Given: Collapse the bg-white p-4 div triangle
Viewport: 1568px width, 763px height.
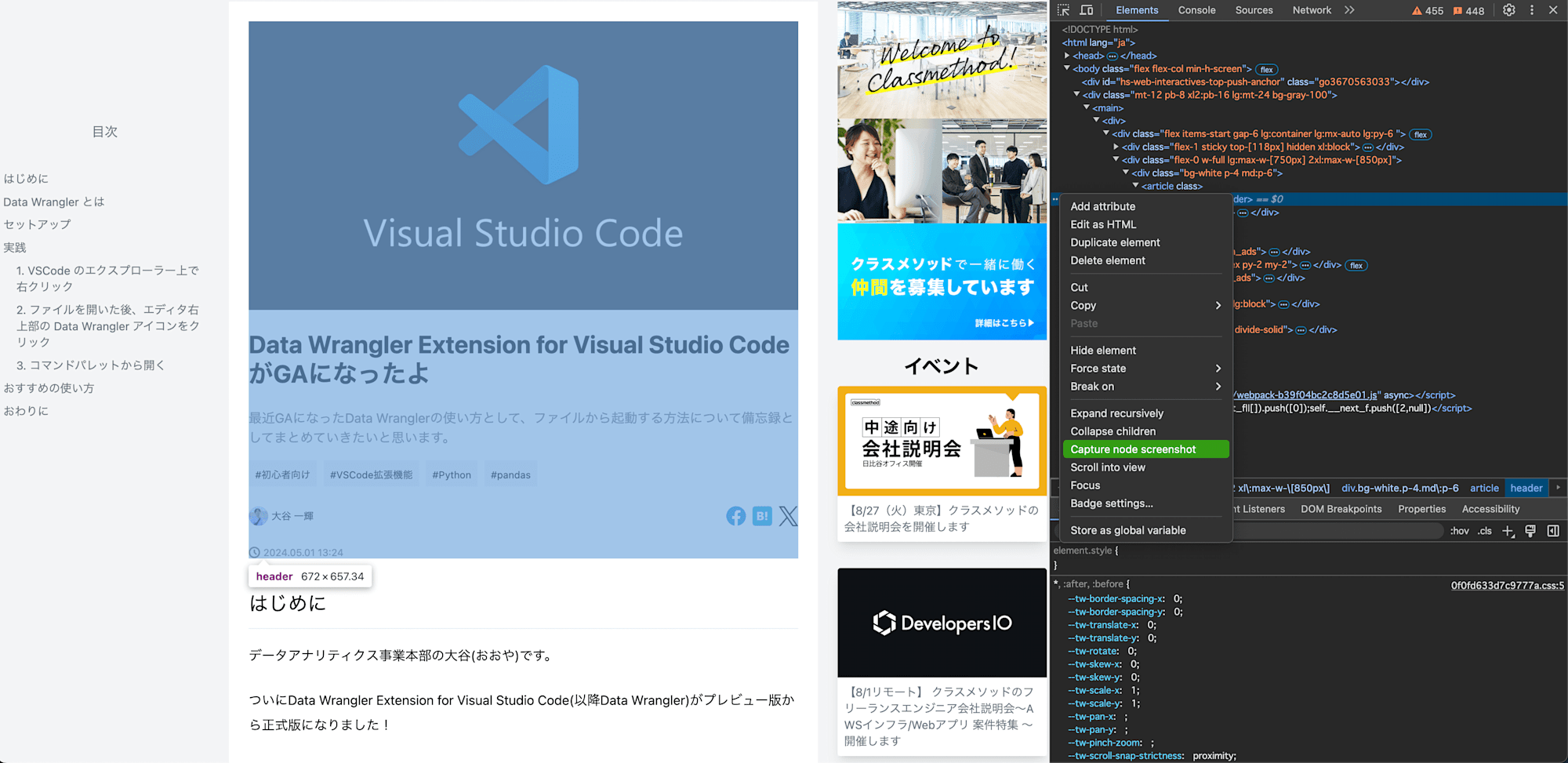Looking at the screenshot, I should 1126,173.
